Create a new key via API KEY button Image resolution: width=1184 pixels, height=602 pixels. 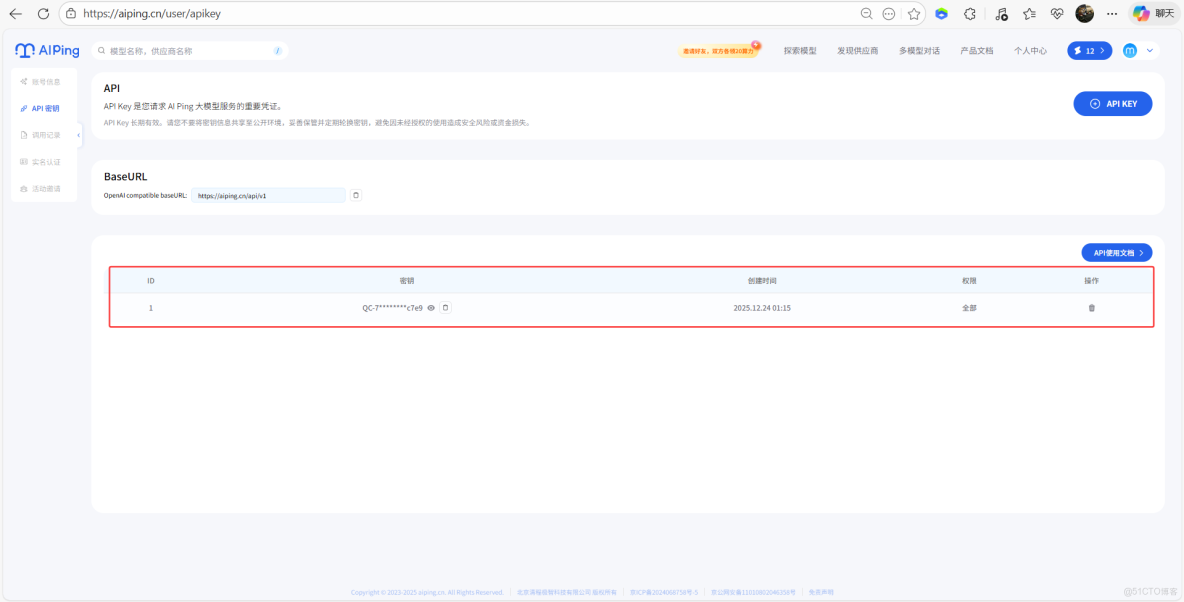pos(1113,103)
